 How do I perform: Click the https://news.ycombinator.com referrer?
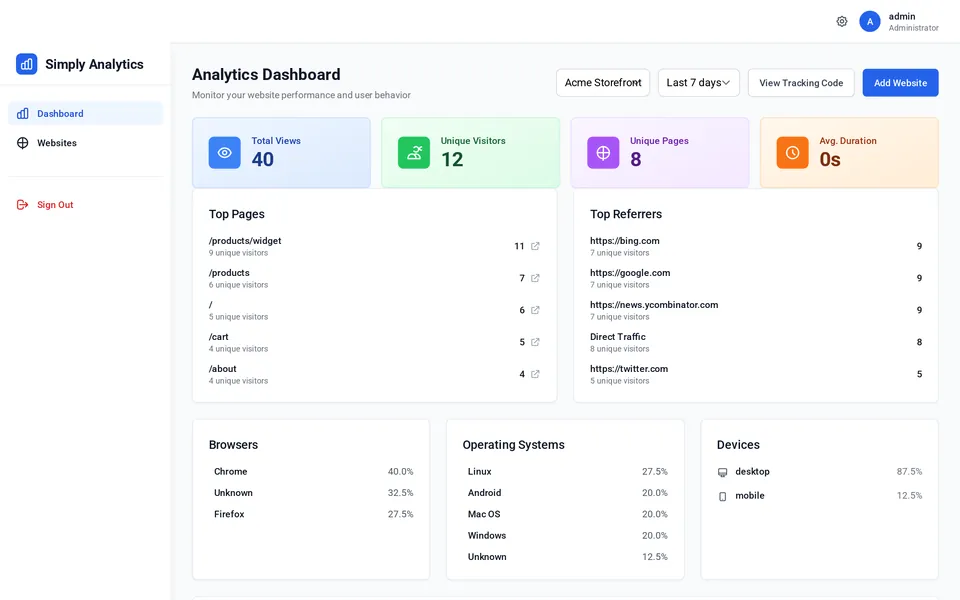[x=654, y=304]
